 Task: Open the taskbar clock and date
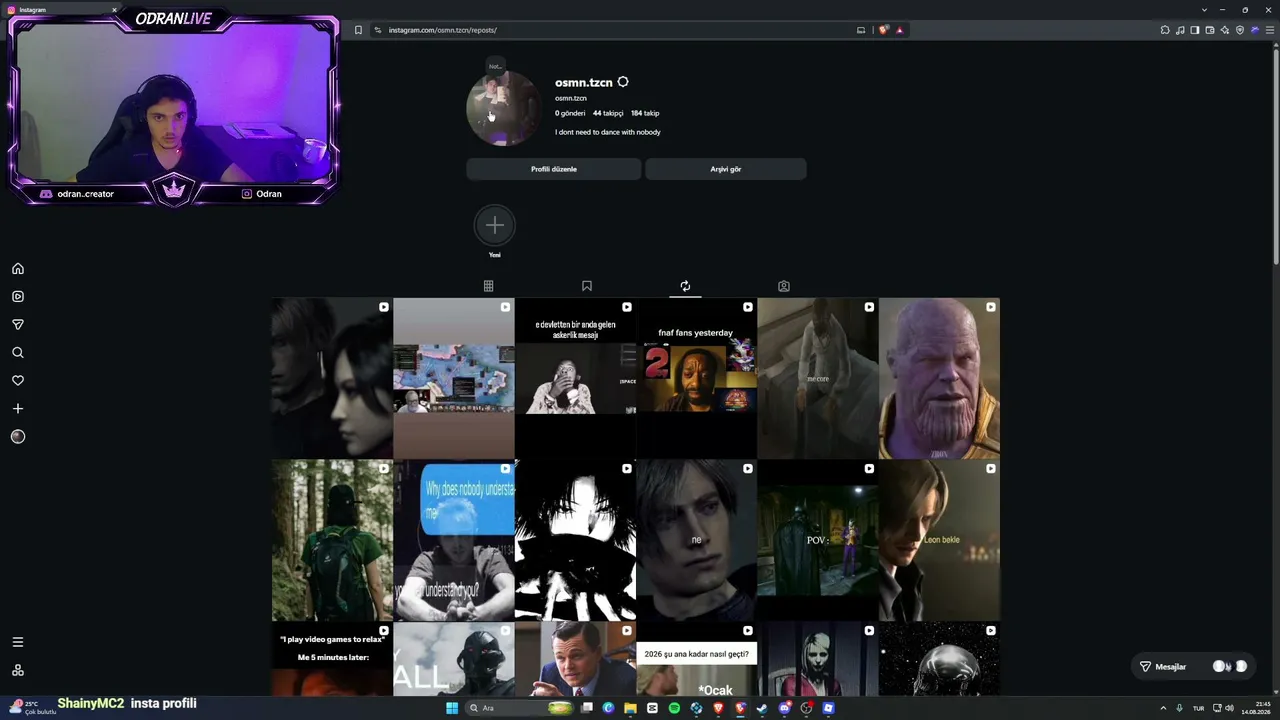coord(1257,708)
